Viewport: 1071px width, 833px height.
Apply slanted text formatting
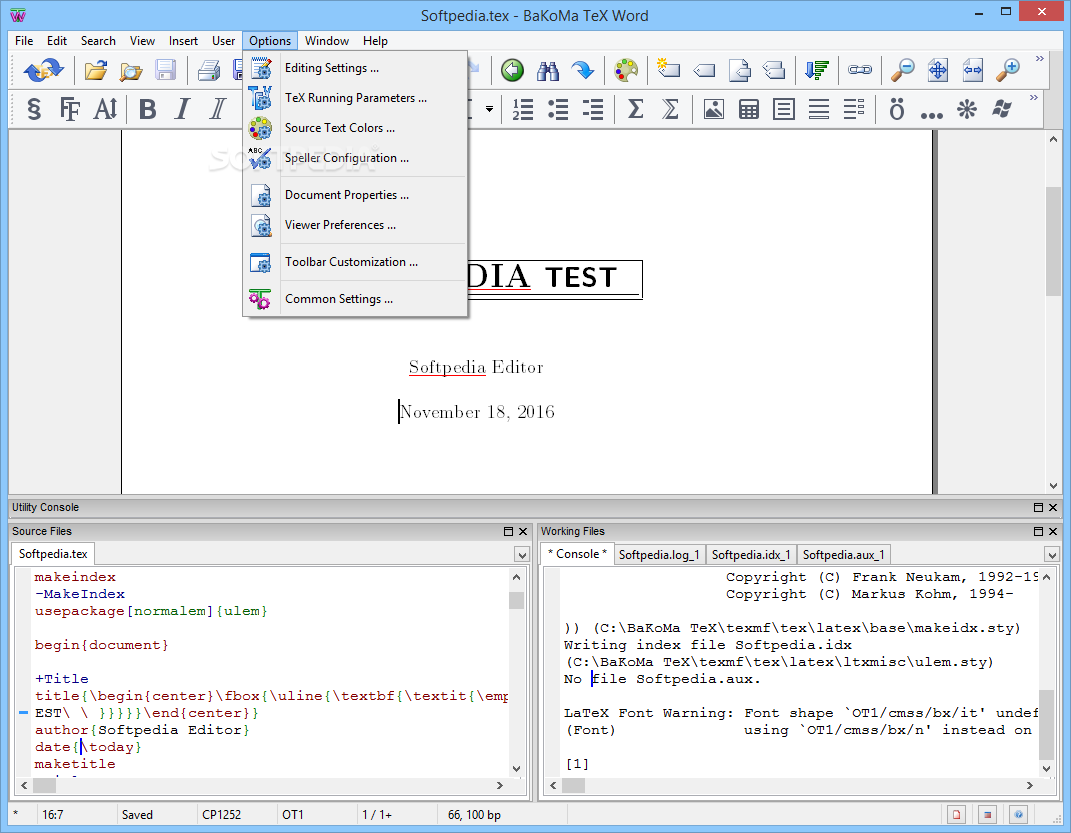pos(217,109)
